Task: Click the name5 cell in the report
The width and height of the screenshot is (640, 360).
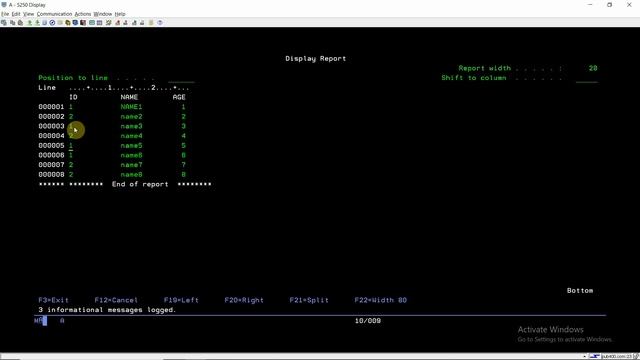Action: [131, 146]
